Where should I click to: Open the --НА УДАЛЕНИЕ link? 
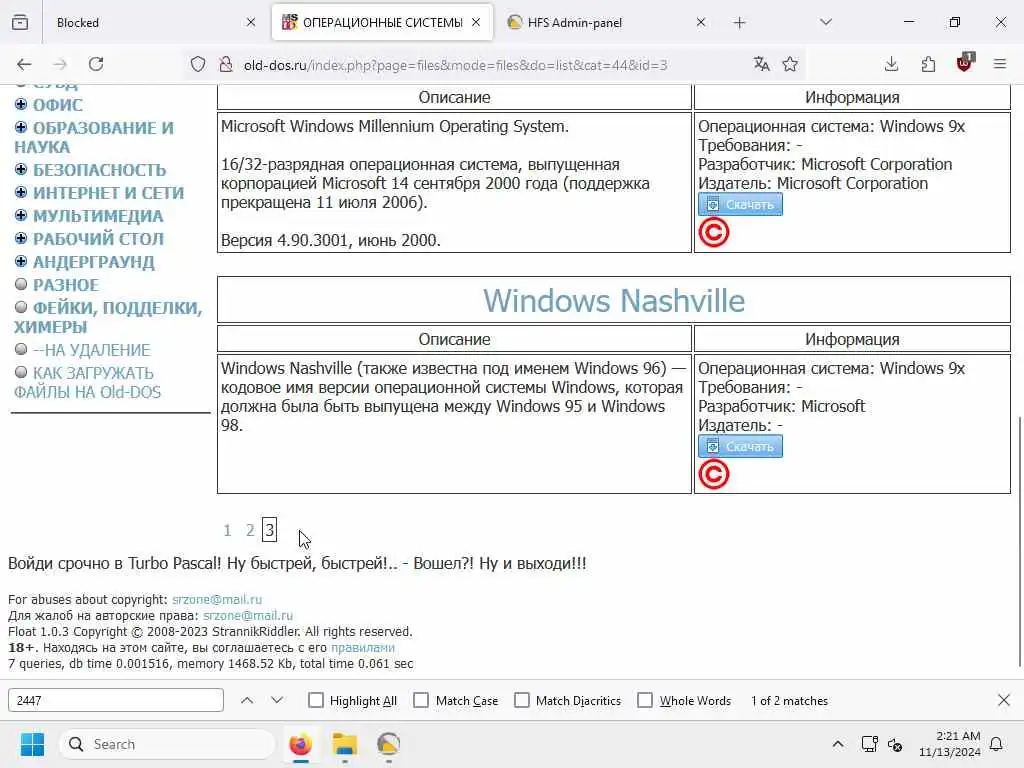click(91, 350)
